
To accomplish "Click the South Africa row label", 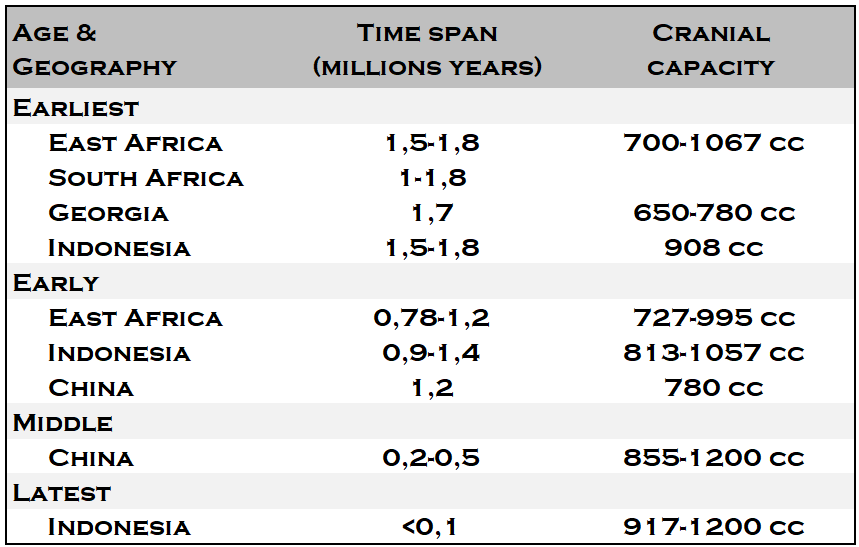I will [146, 178].
